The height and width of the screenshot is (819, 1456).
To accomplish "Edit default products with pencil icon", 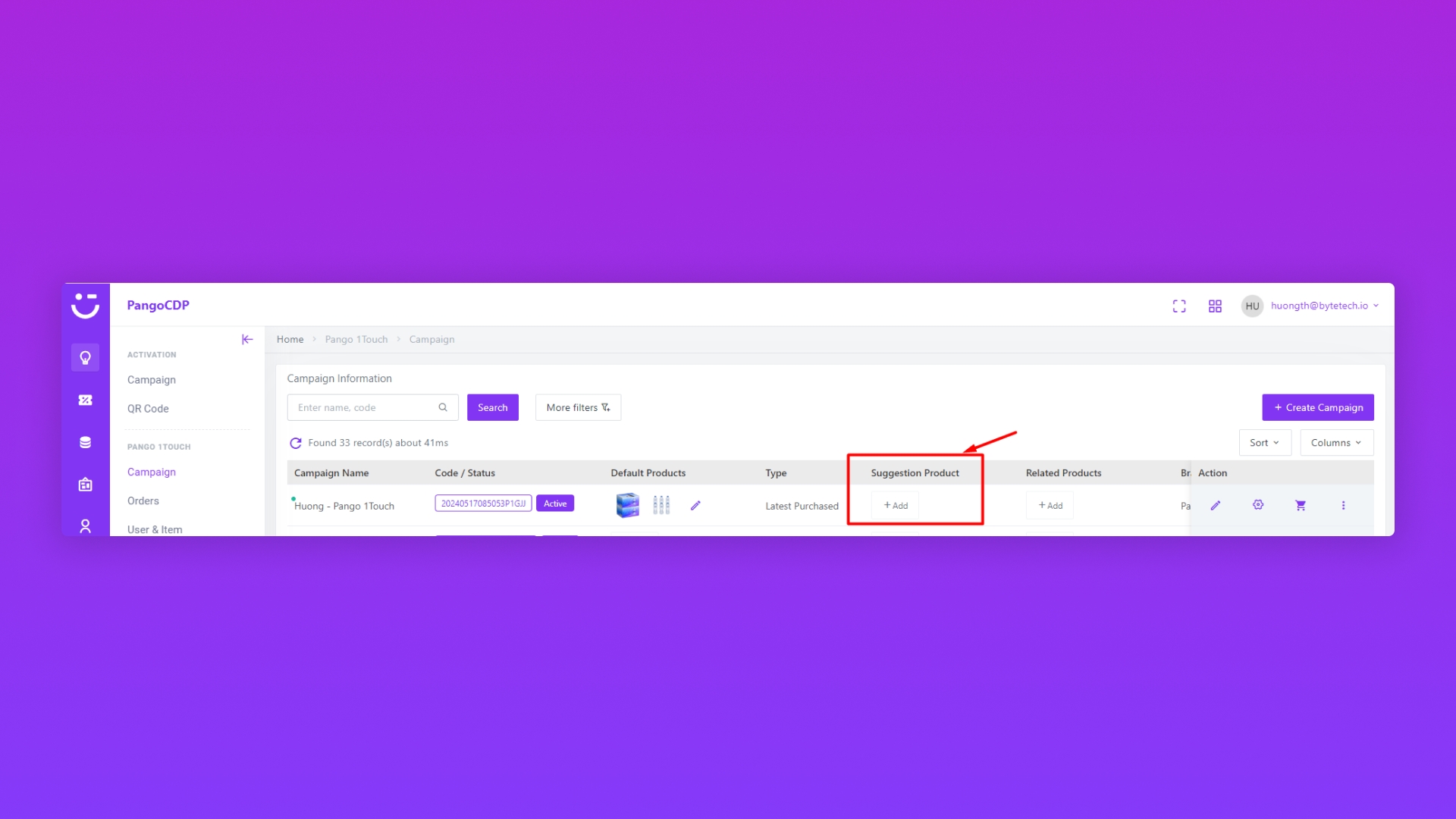I will (x=695, y=506).
